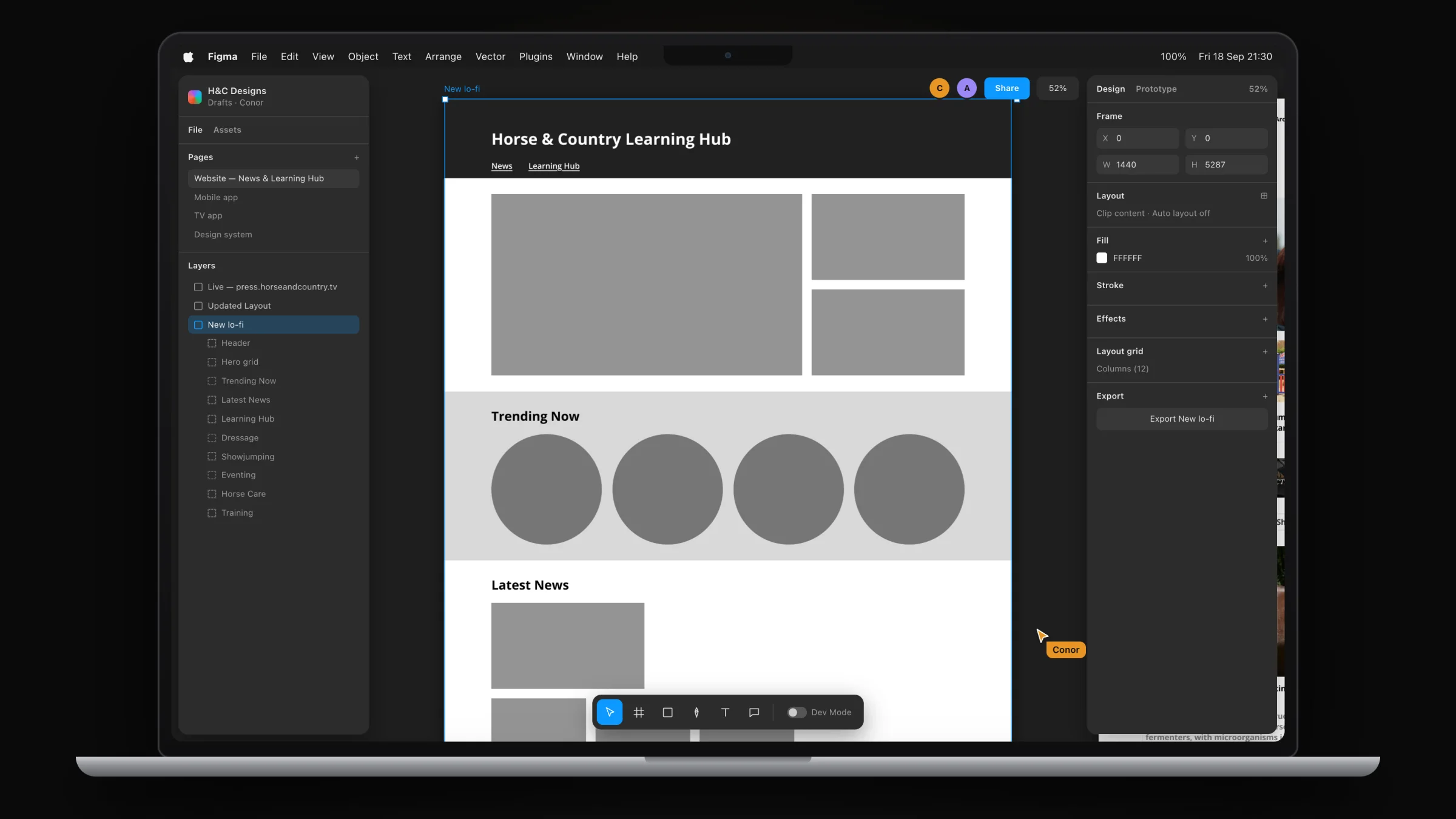1456x819 pixels.
Task: Select the Text tool
Action: [725, 712]
